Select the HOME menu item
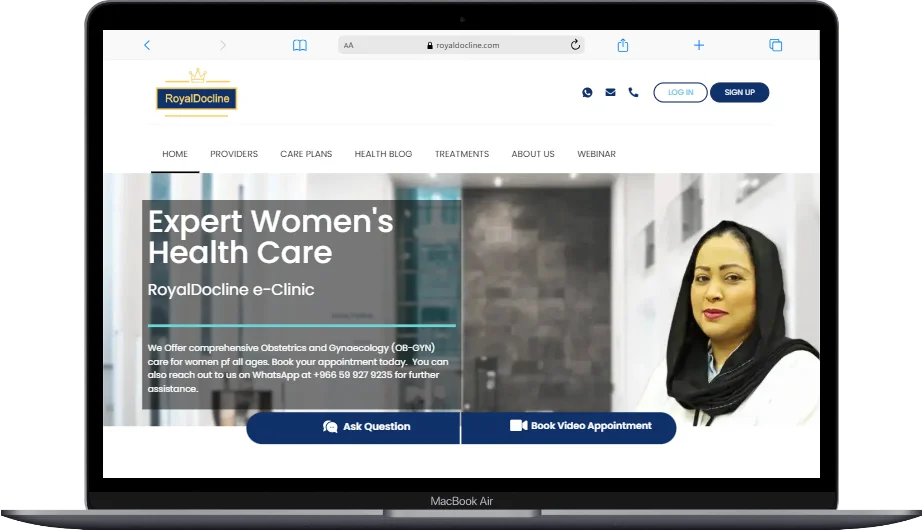 click(x=175, y=154)
